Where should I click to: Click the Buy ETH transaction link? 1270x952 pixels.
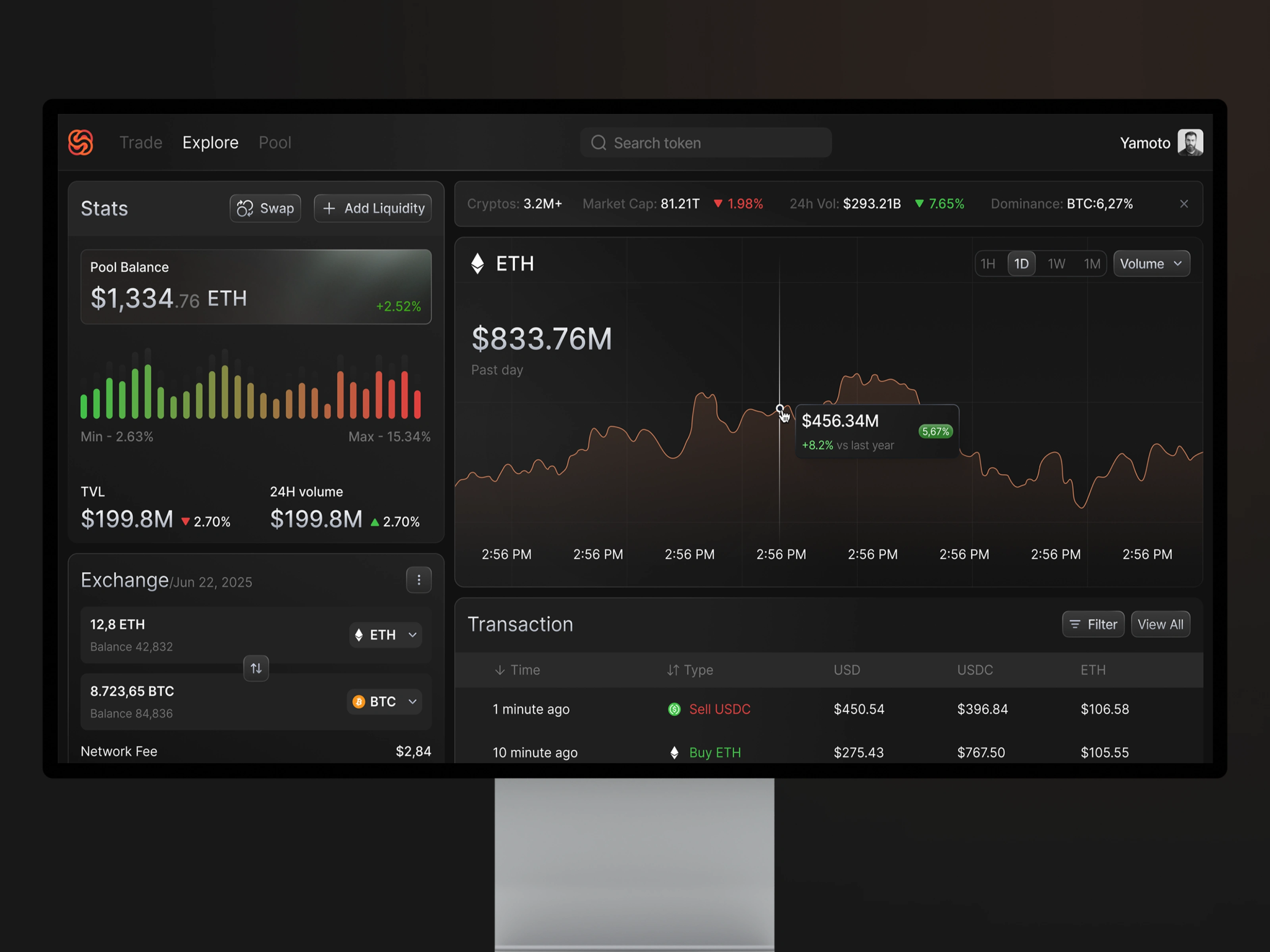715,752
